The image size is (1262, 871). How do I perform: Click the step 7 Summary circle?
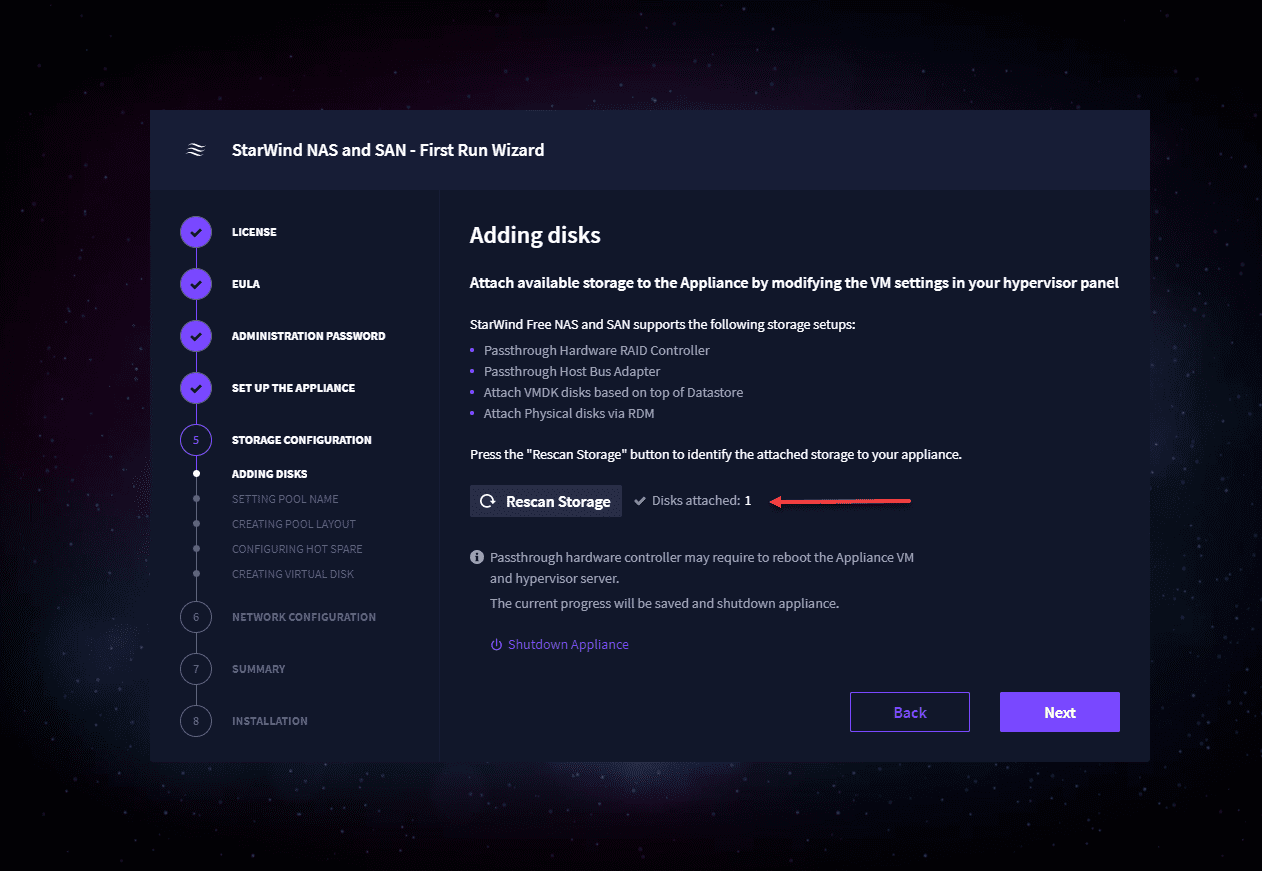[x=196, y=669]
